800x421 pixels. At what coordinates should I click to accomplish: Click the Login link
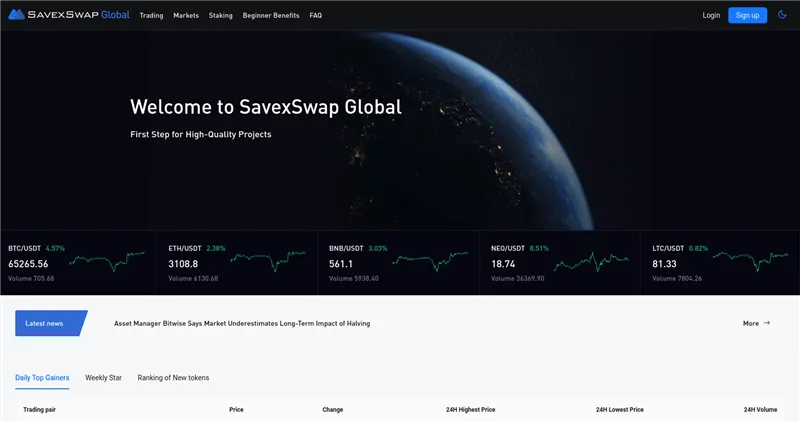[711, 15]
